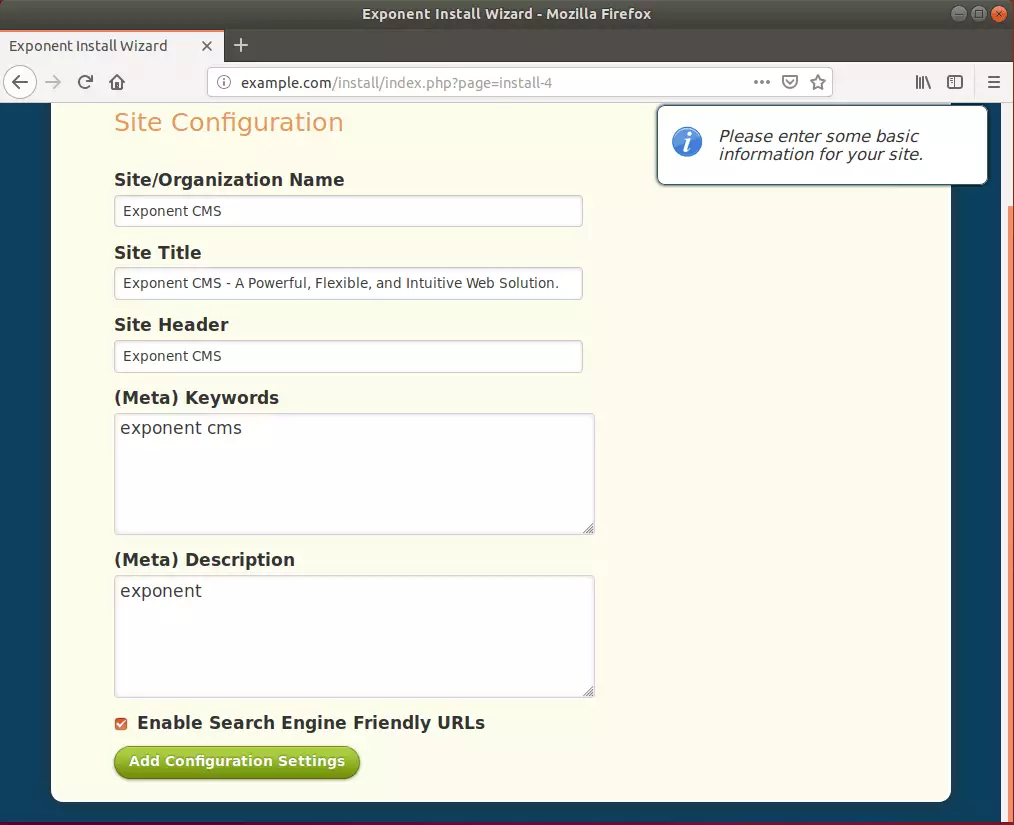Open the Firefox hamburger menu
Viewport: 1014px width, 825px height.
point(994,82)
